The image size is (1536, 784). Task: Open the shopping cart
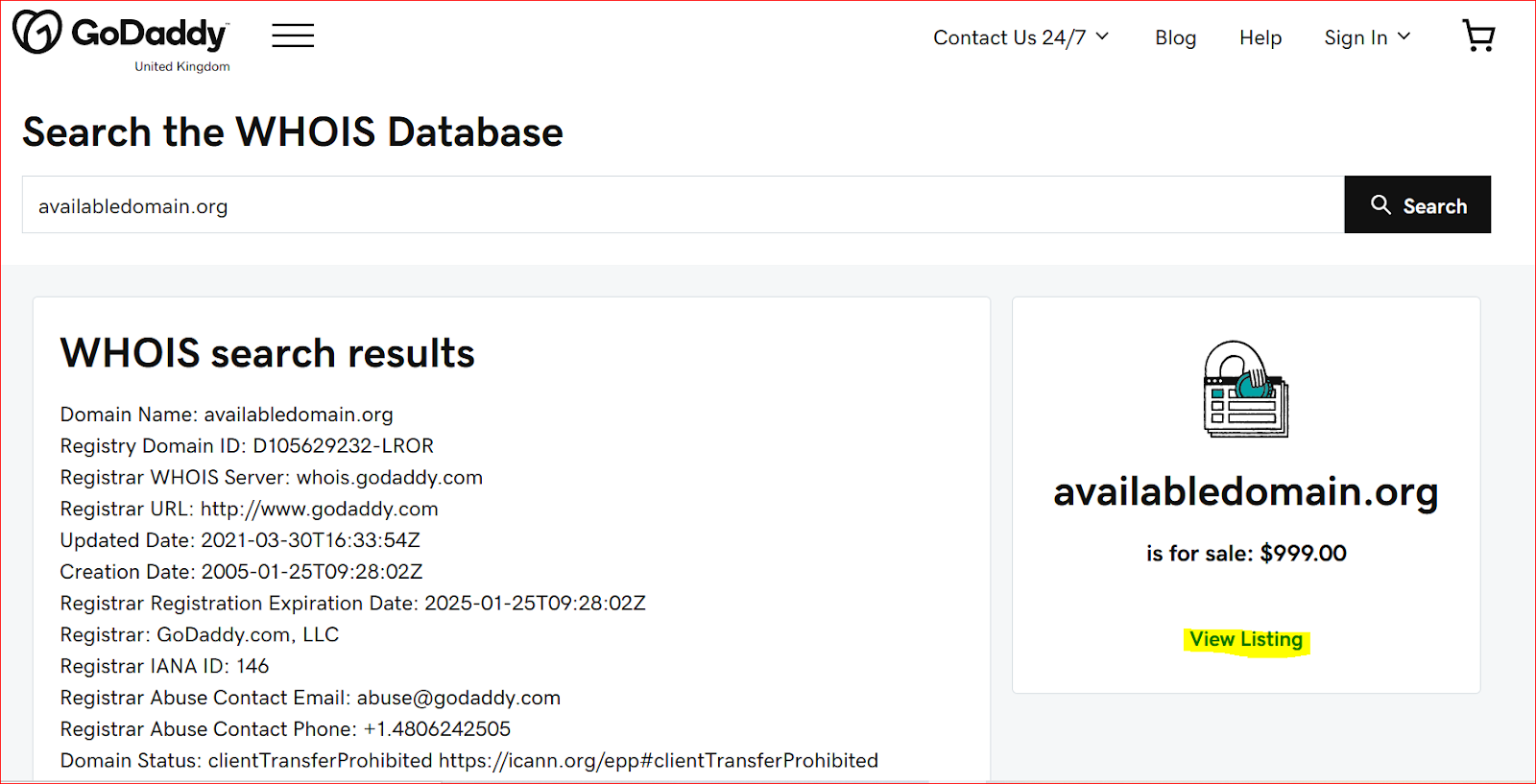(1478, 36)
